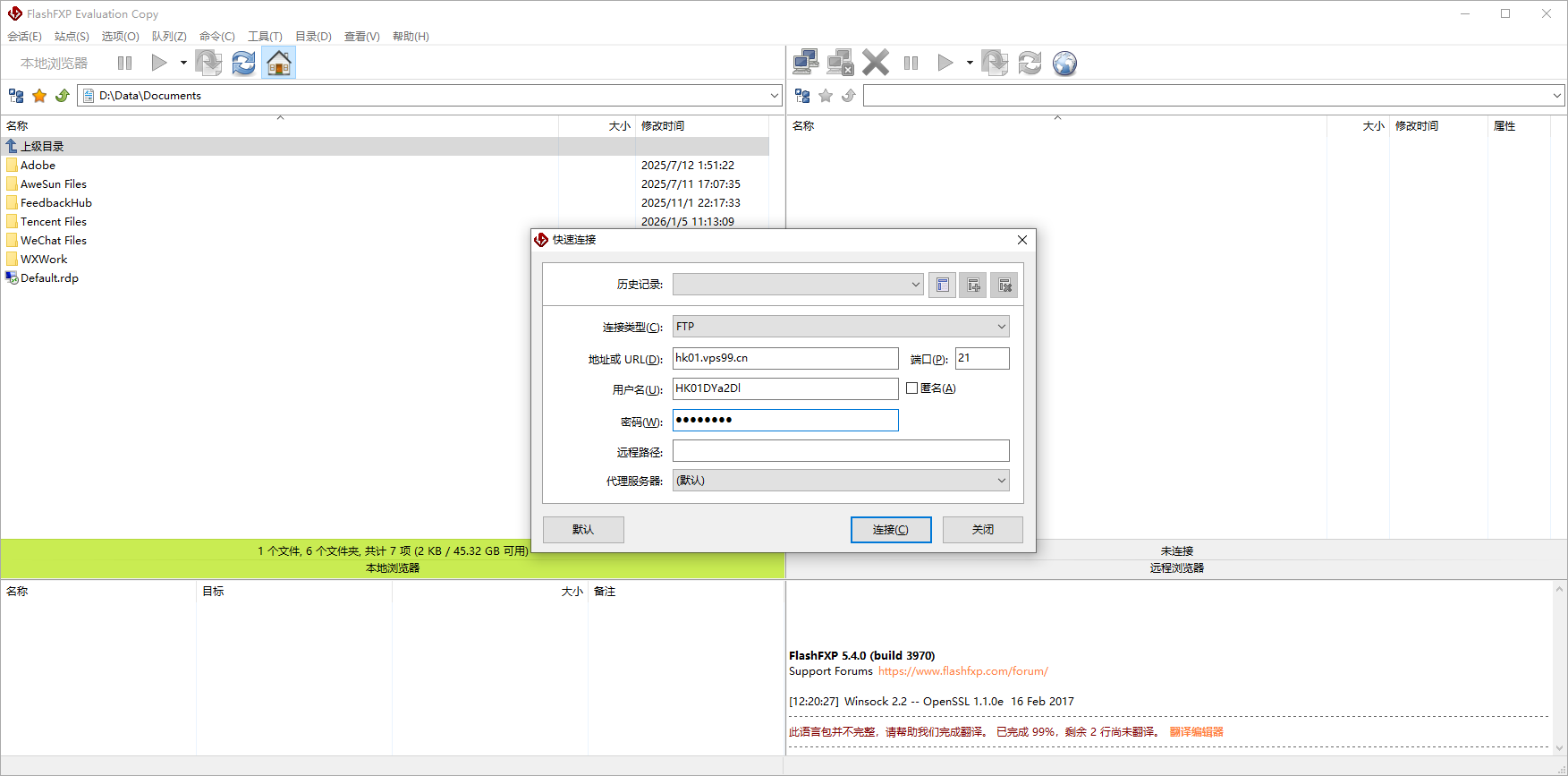Click the 远程路径 remote path field

click(x=840, y=451)
